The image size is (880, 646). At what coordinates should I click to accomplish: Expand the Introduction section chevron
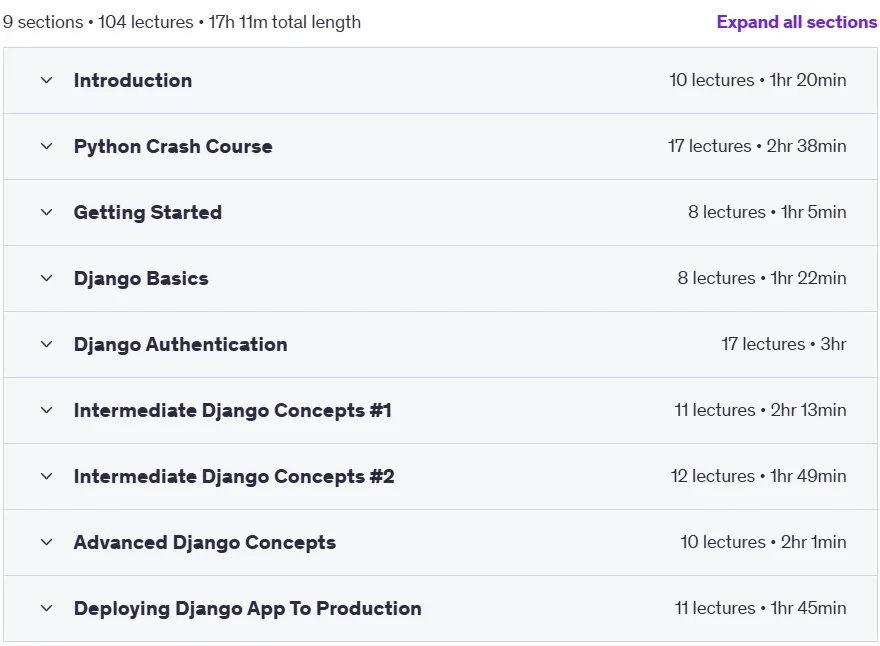pos(47,80)
